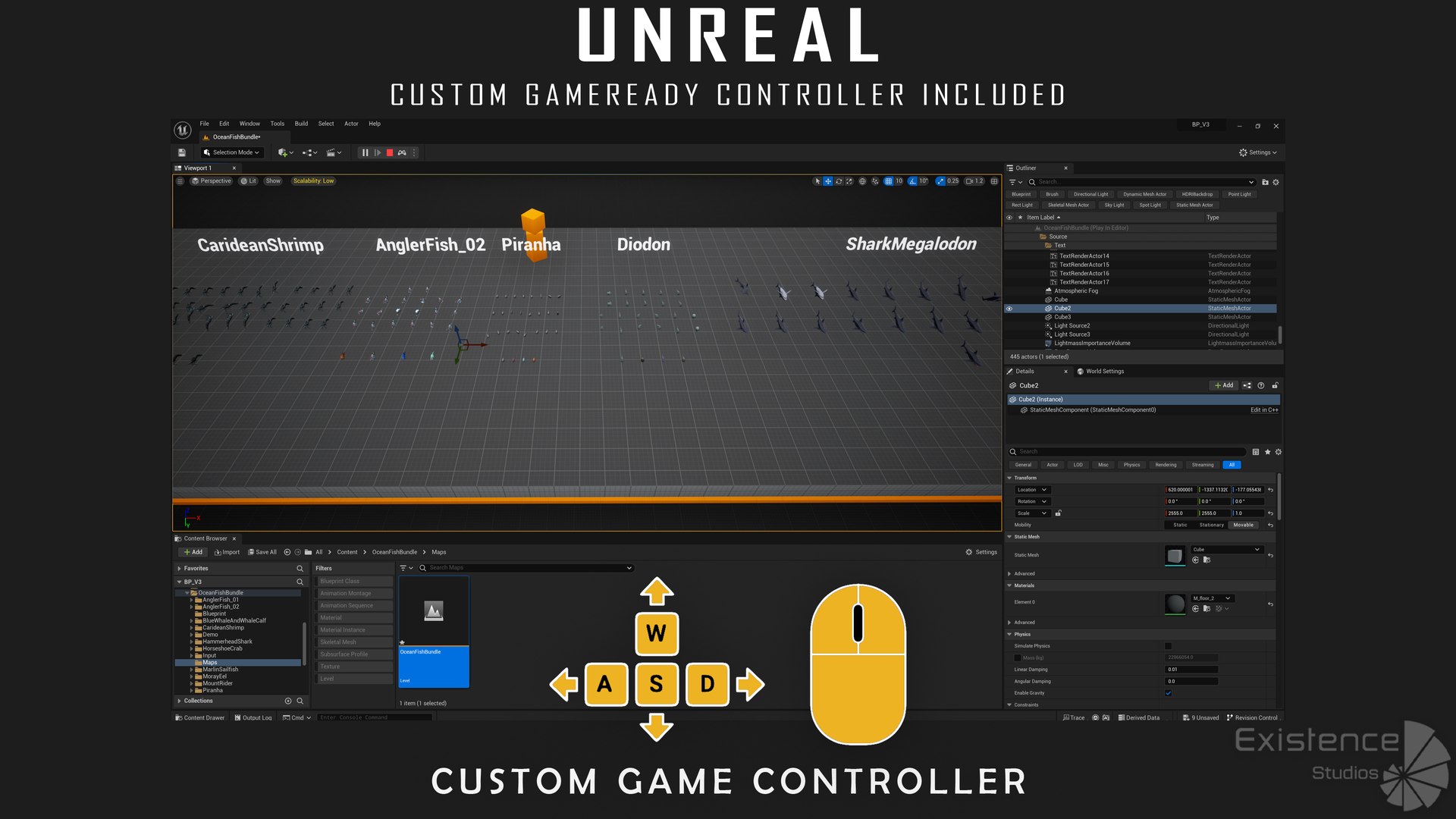Toggle world/local coordinate globe icon
Image resolution: width=1456 pixels, height=819 pixels.
(862, 181)
